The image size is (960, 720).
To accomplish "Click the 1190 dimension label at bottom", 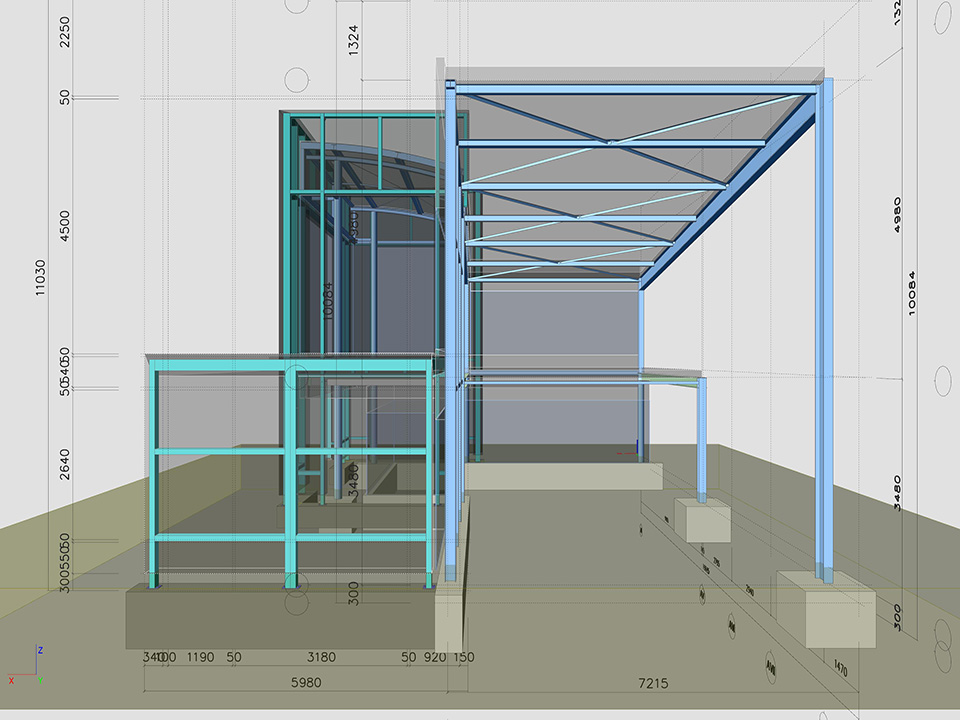I will (200, 657).
